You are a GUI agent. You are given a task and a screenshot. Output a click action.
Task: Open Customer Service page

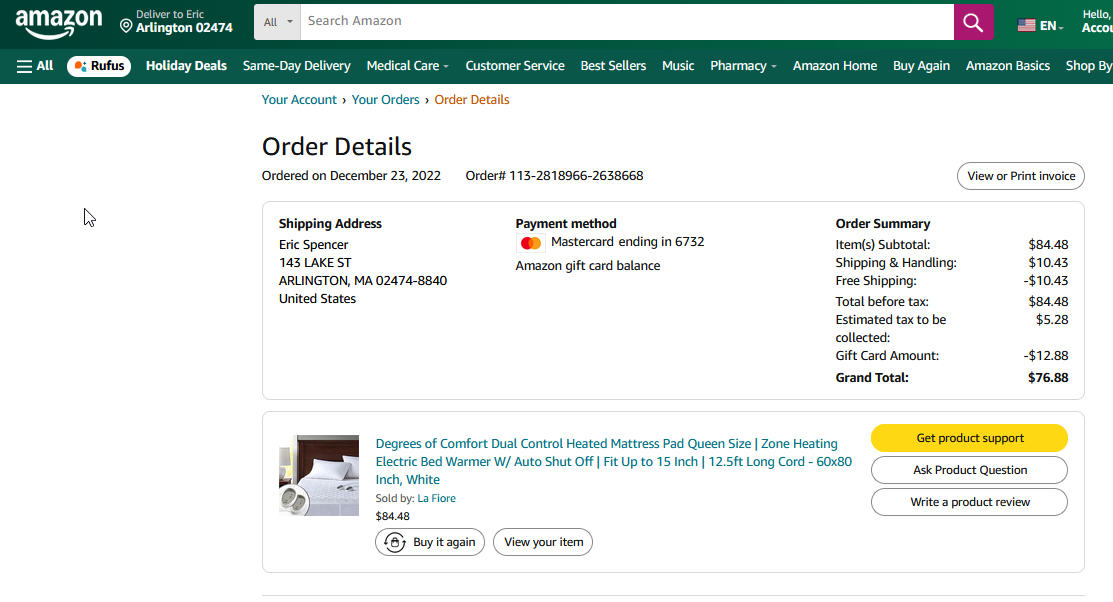(x=515, y=66)
